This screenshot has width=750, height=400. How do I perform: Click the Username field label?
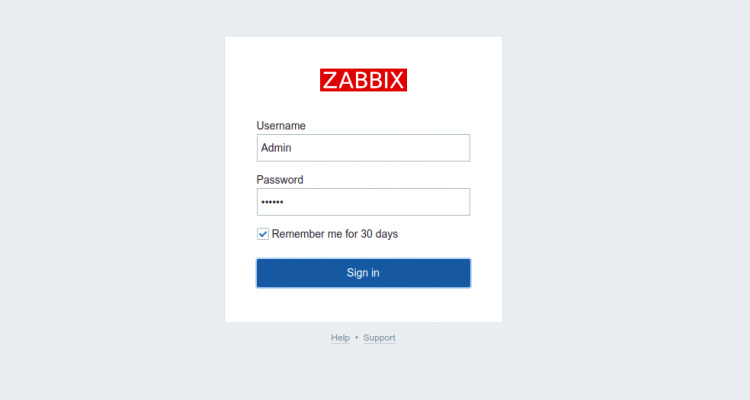tap(281, 126)
